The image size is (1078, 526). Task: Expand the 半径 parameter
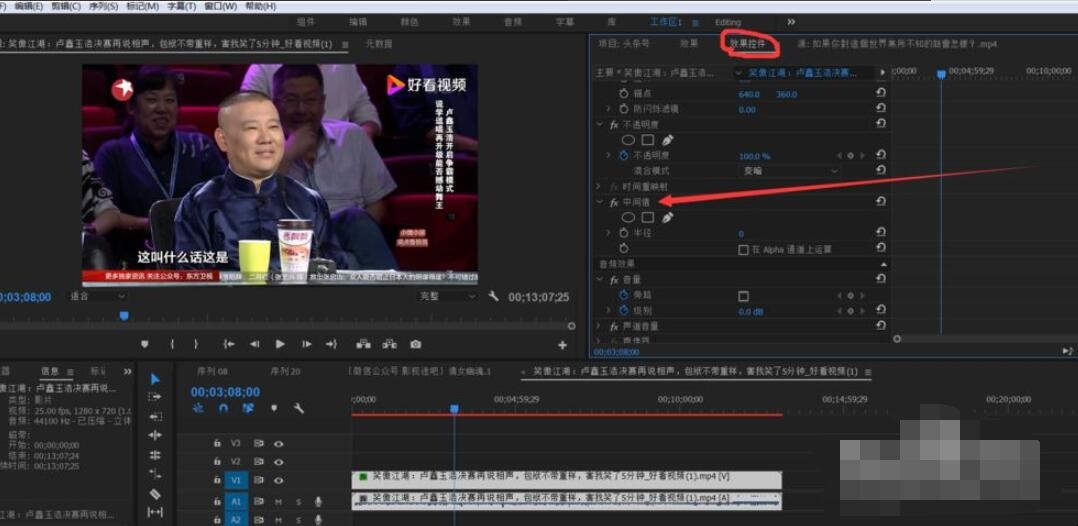608,233
